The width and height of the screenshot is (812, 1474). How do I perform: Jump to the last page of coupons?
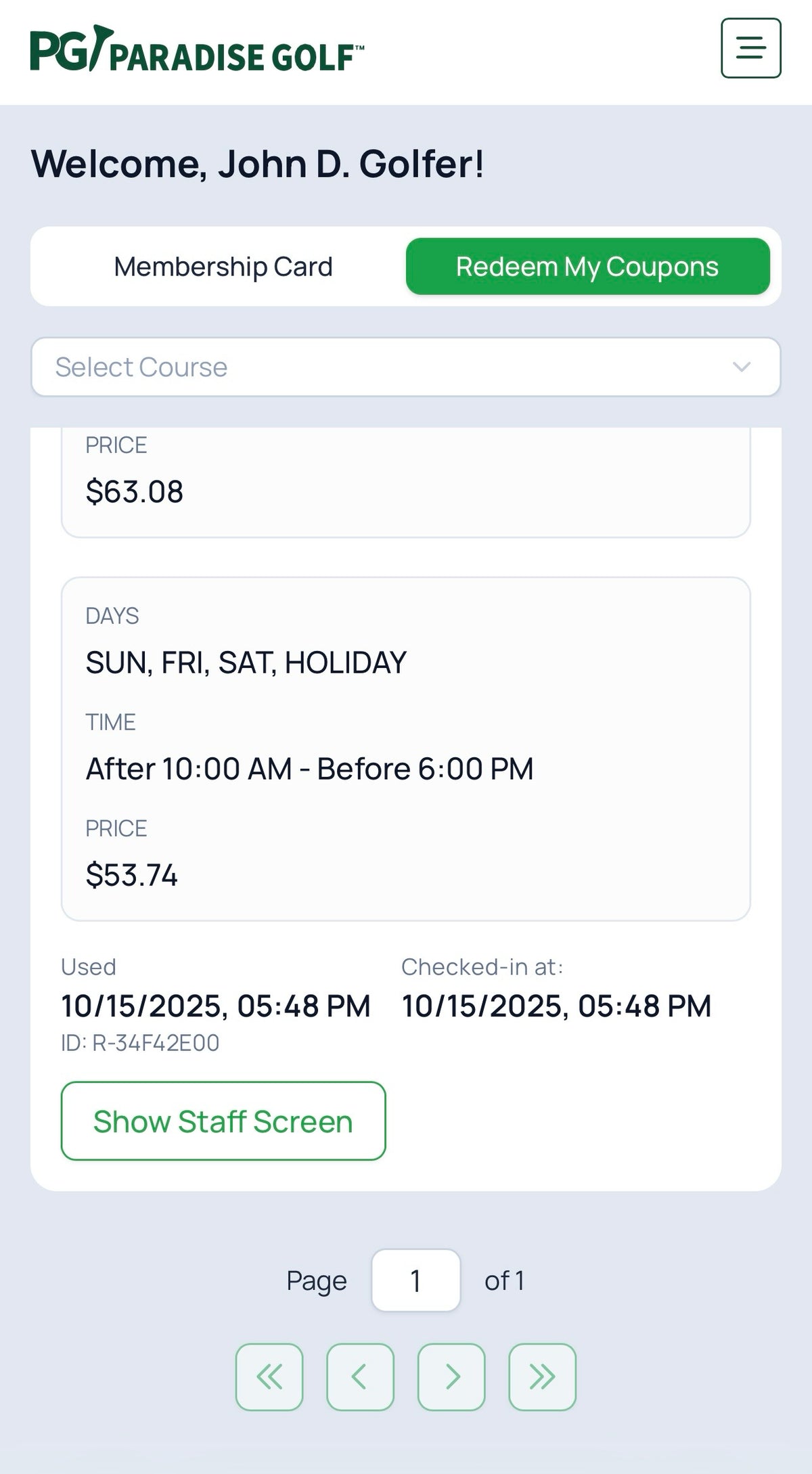tap(542, 1377)
